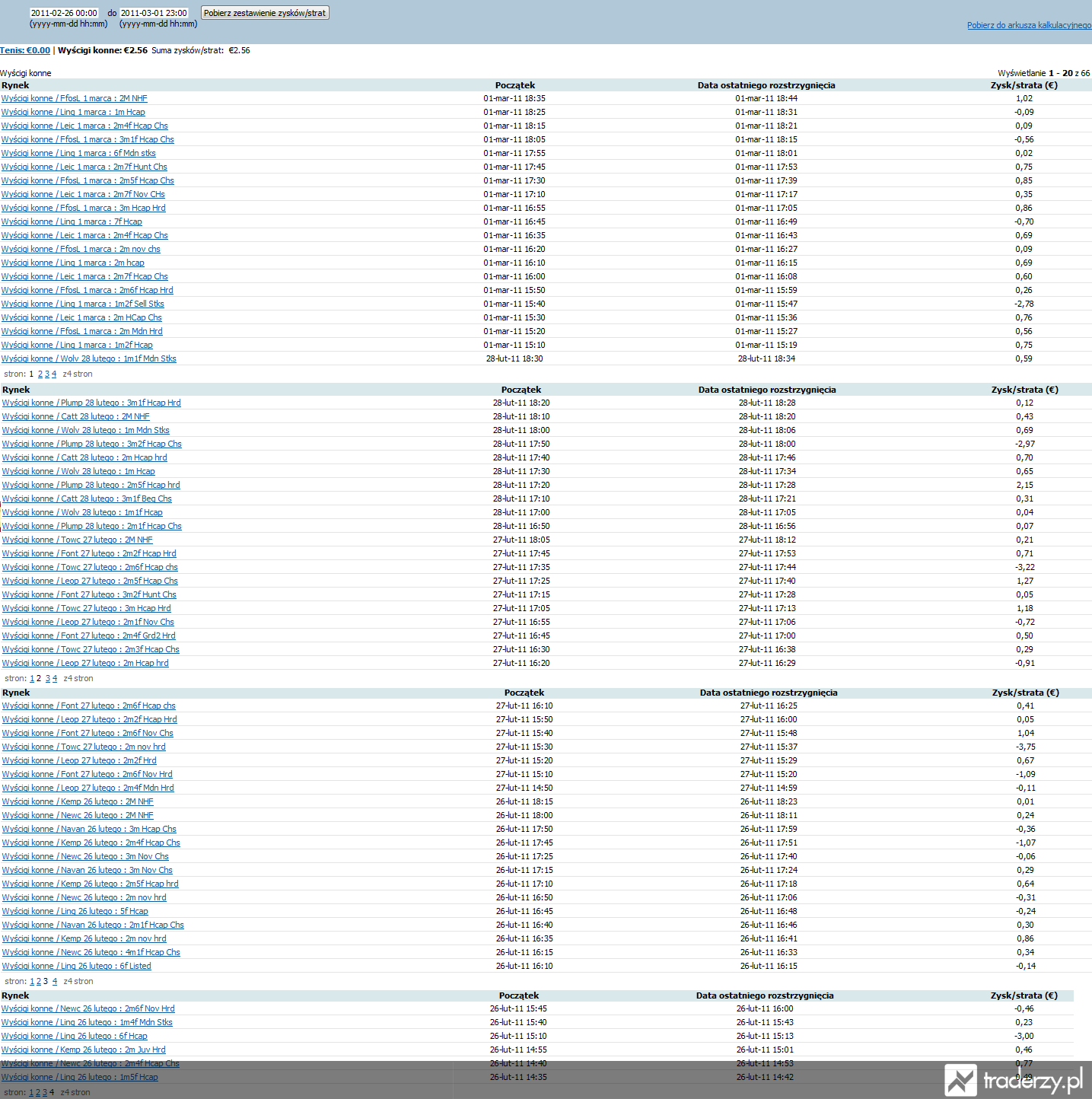Open Ling 1 marca : 6f Mdn stks
Viewport: 1092px width, 1099px height.
coord(78,153)
